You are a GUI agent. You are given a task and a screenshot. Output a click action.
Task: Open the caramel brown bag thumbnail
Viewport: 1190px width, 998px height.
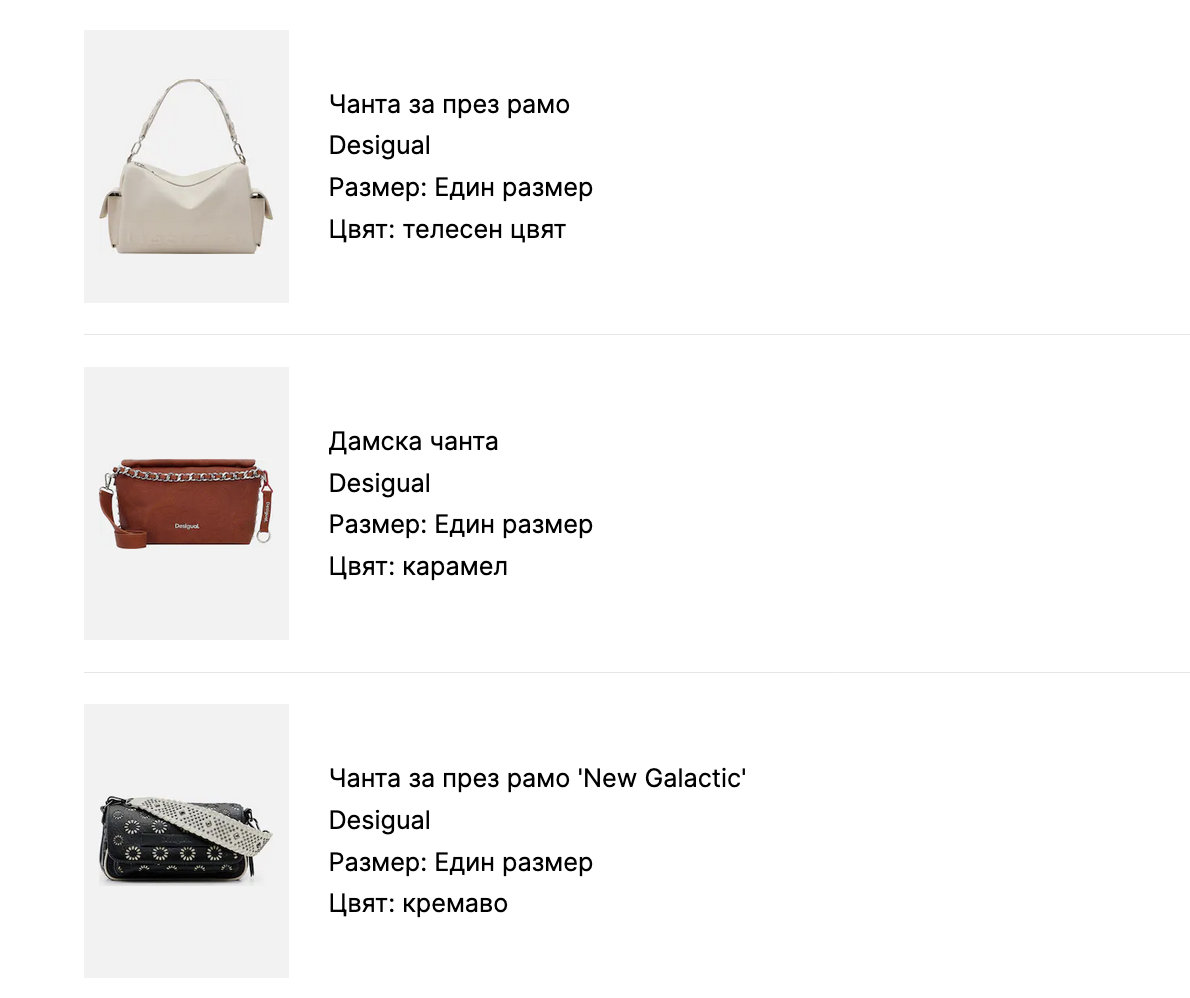(x=186, y=504)
